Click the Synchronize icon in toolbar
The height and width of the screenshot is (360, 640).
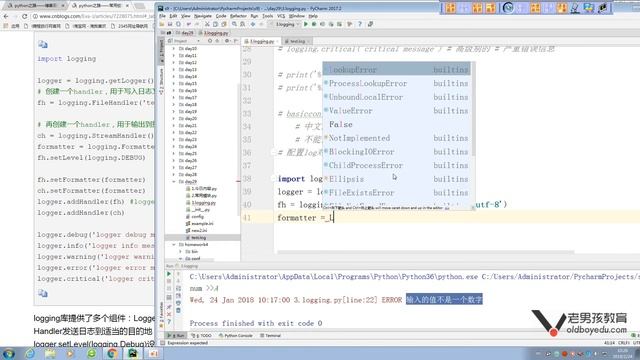coord(178,24)
